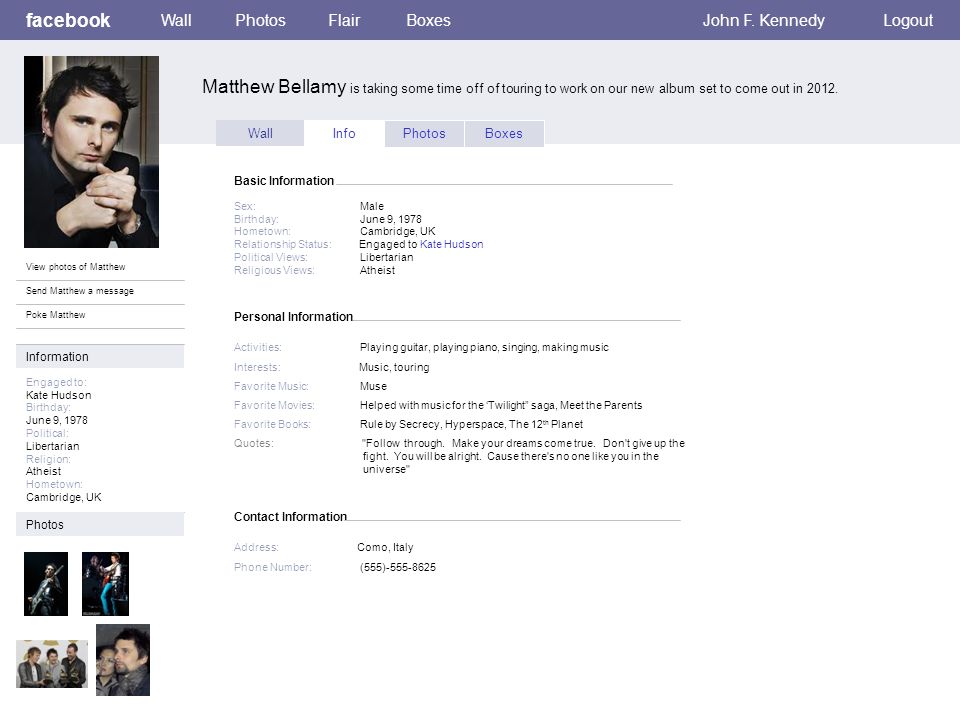960x720 pixels.
Task: Click the Favorite Music value 'Muse'
Action: (x=373, y=386)
